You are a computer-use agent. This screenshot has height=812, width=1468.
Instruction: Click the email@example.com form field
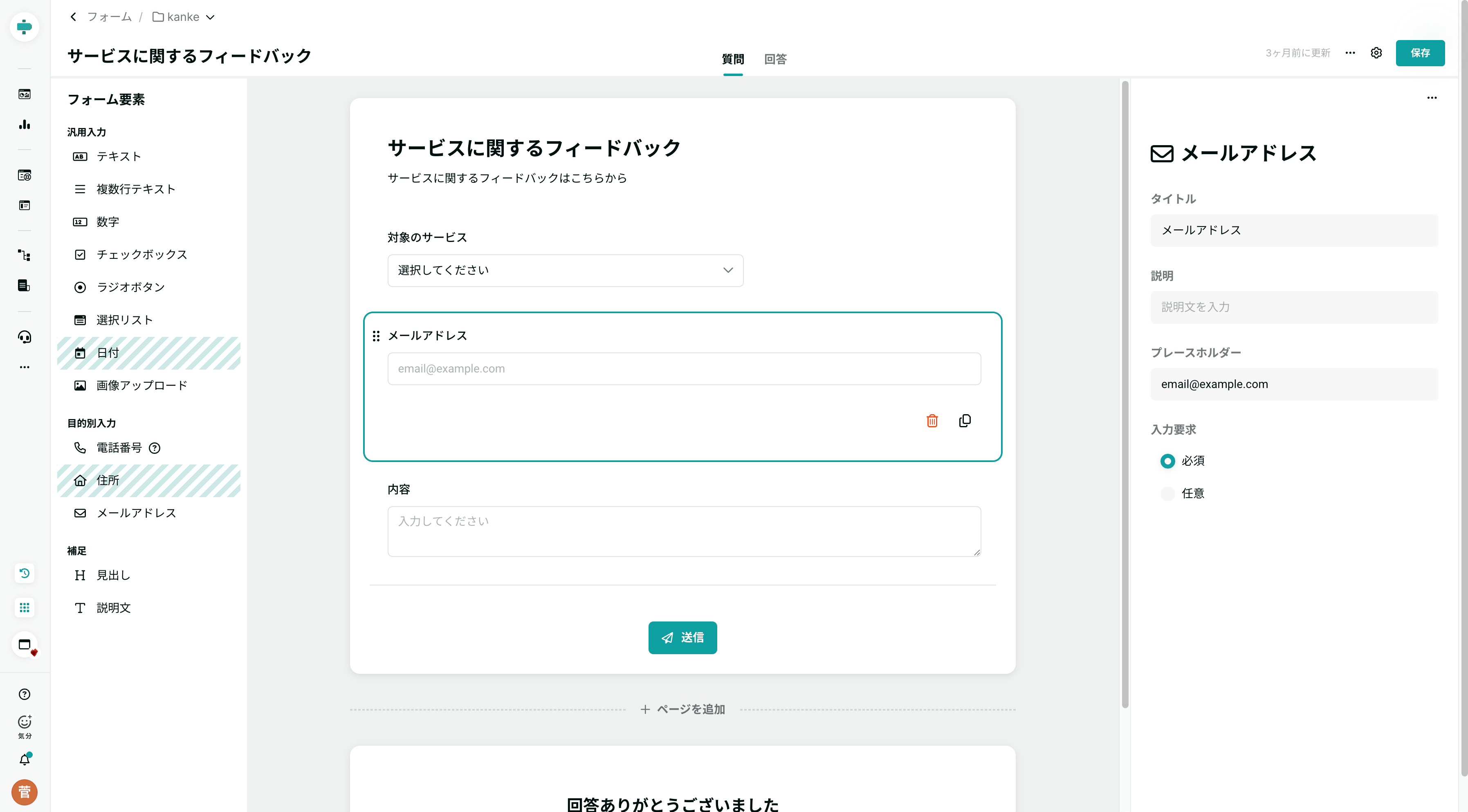pyautogui.click(x=684, y=369)
